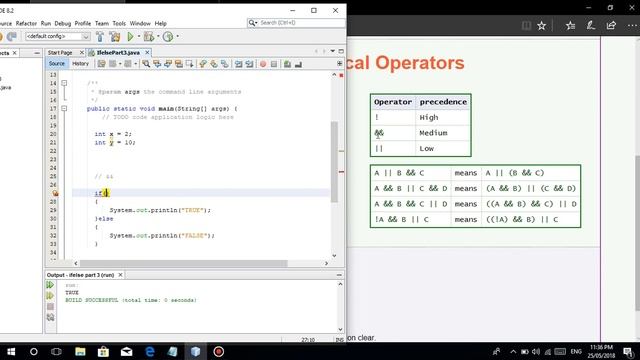Viewport: 640px width, 360px height.
Task: Close the Output ifelse part 3 tab
Action: pos(120,275)
